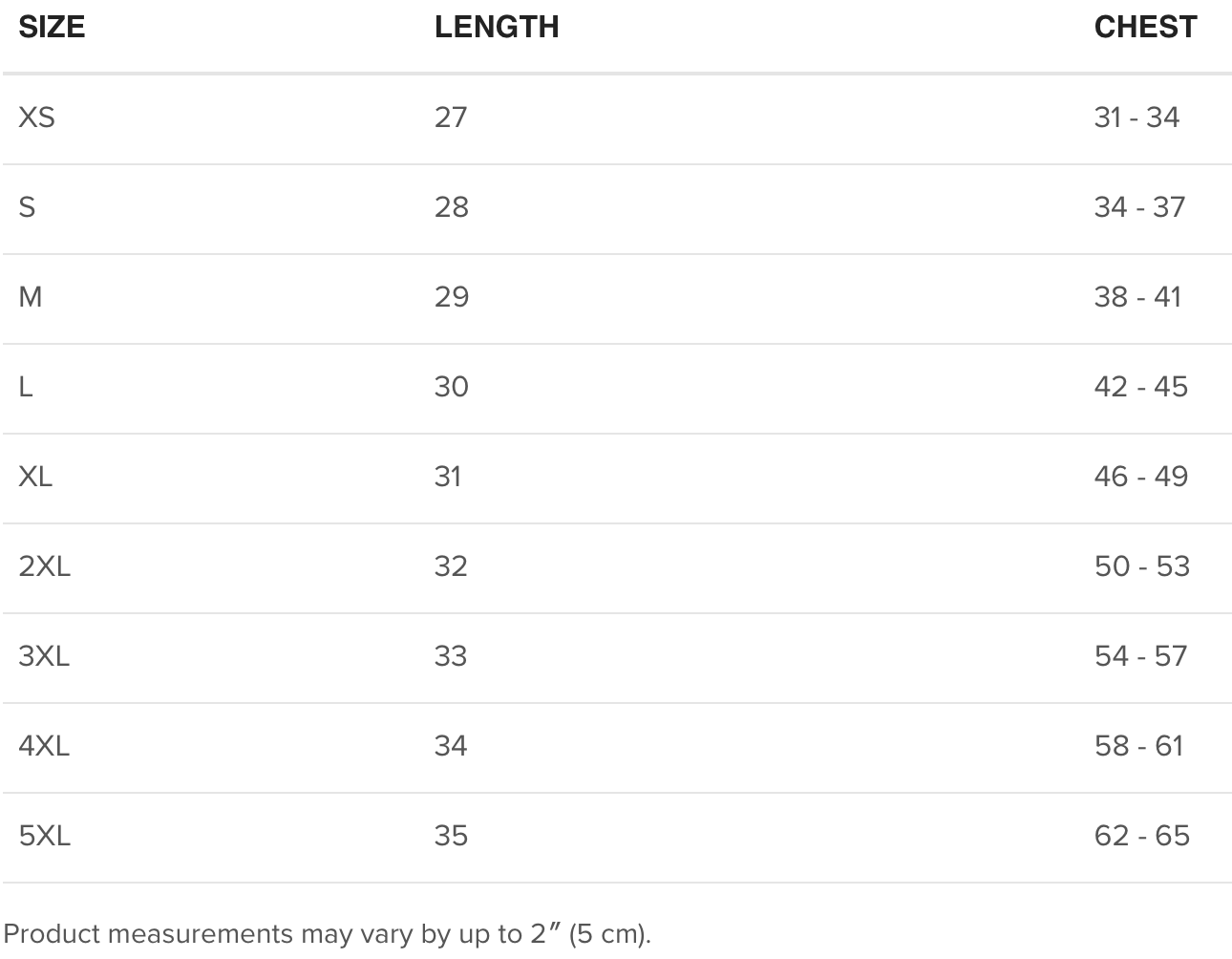Click the length value 27
The image size is (1232, 959).
point(451,117)
